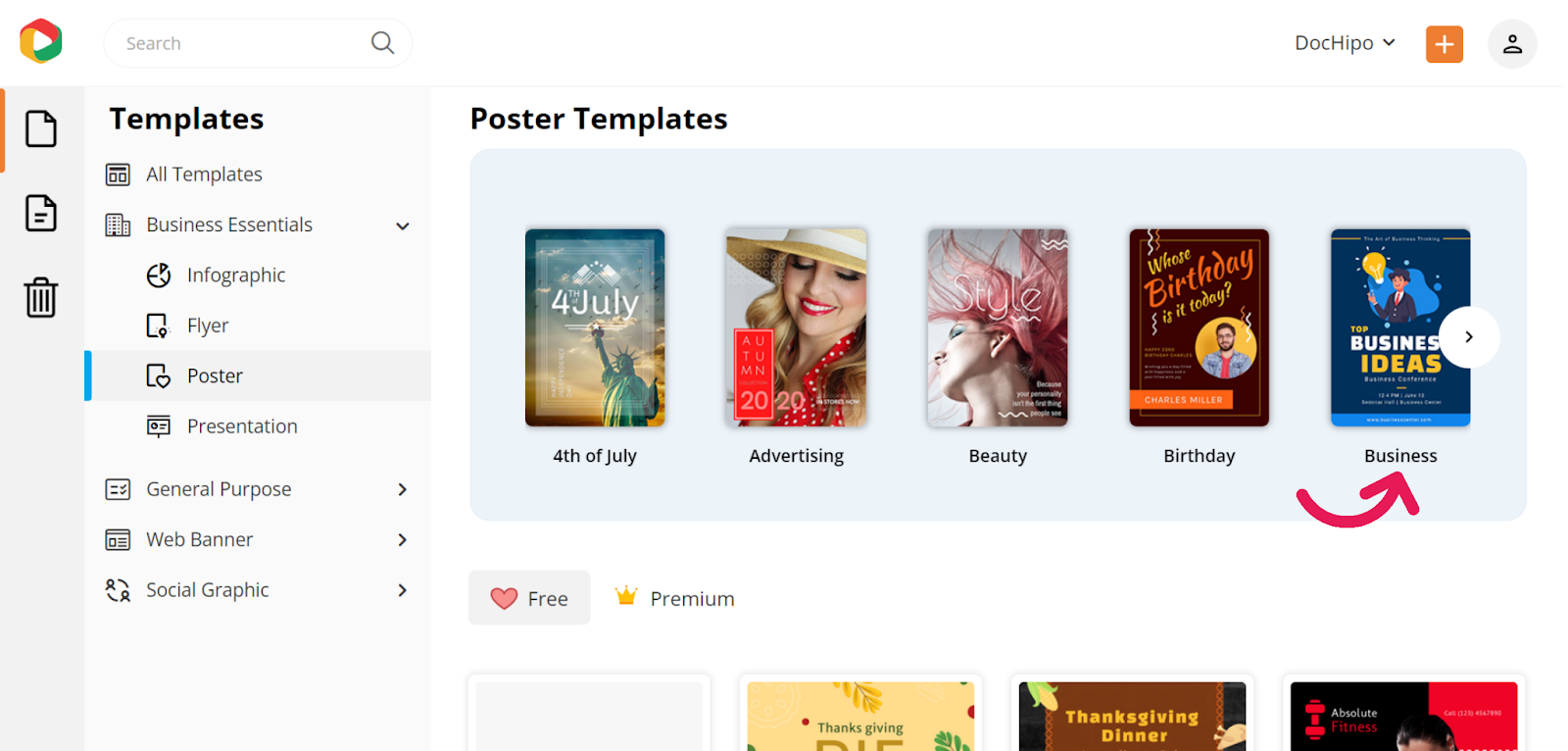Open the blank document sidebar icon

pyautogui.click(x=41, y=128)
